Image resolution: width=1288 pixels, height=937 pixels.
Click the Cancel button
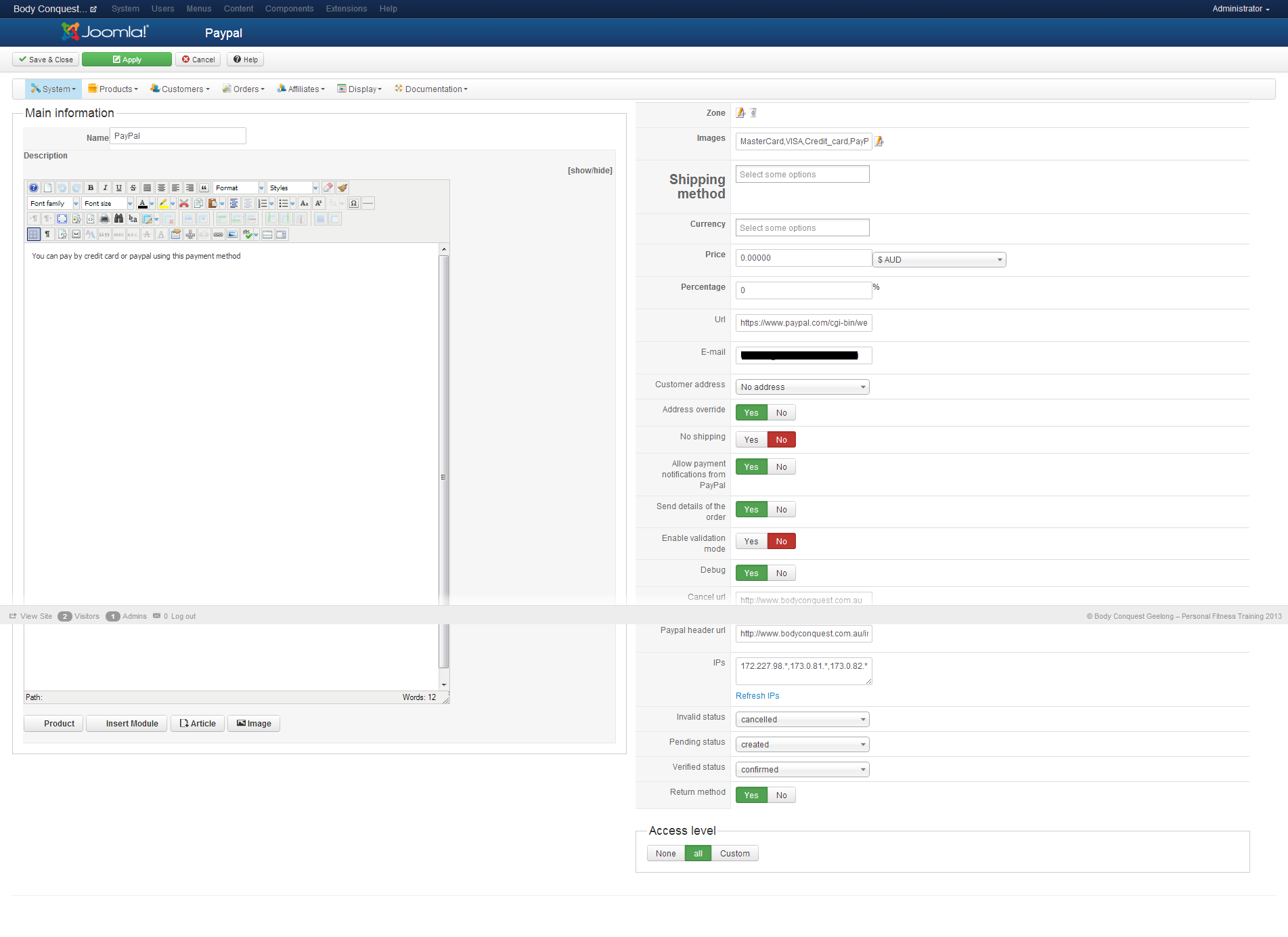click(x=198, y=60)
